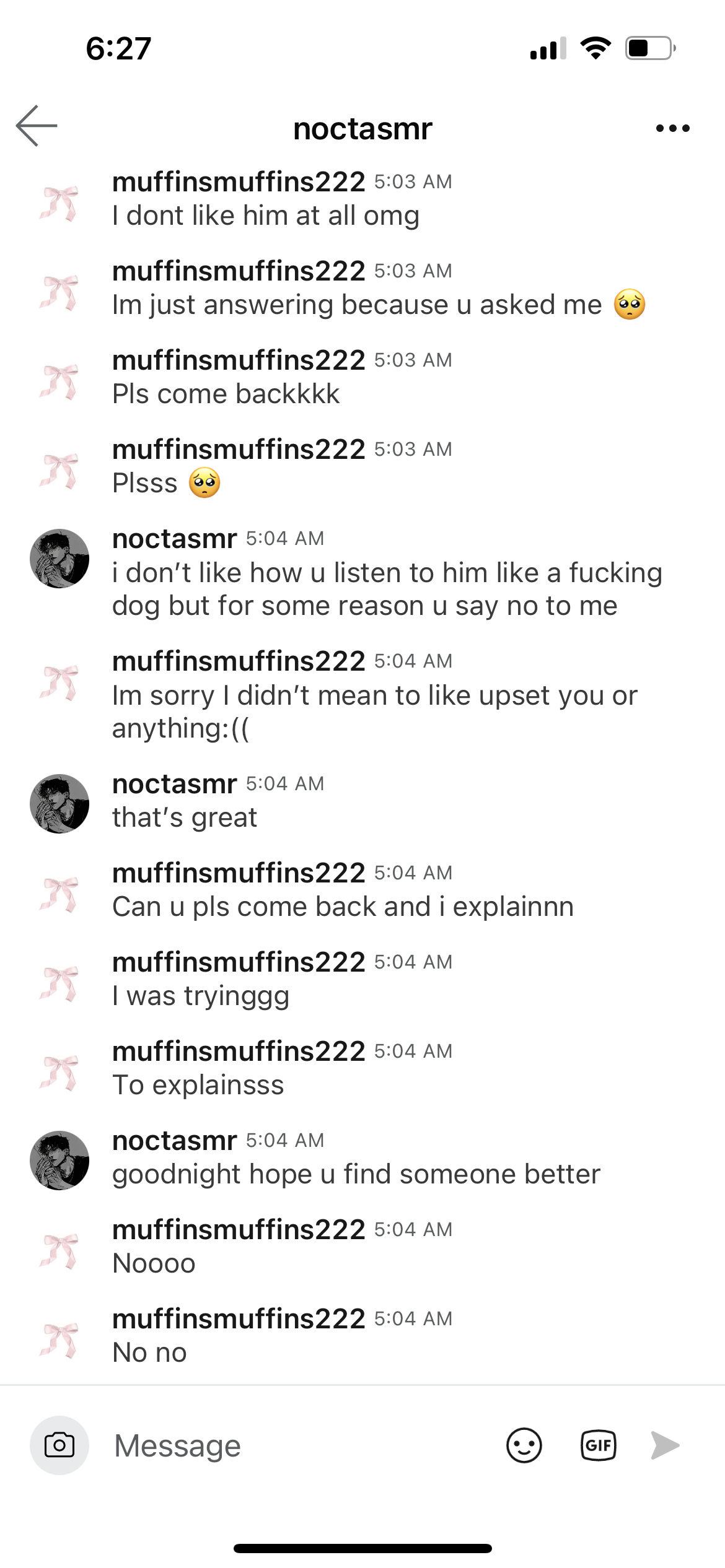This screenshot has height=1568, width=725.
Task: Tap the back arrow icon
Action: click(x=37, y=126)
